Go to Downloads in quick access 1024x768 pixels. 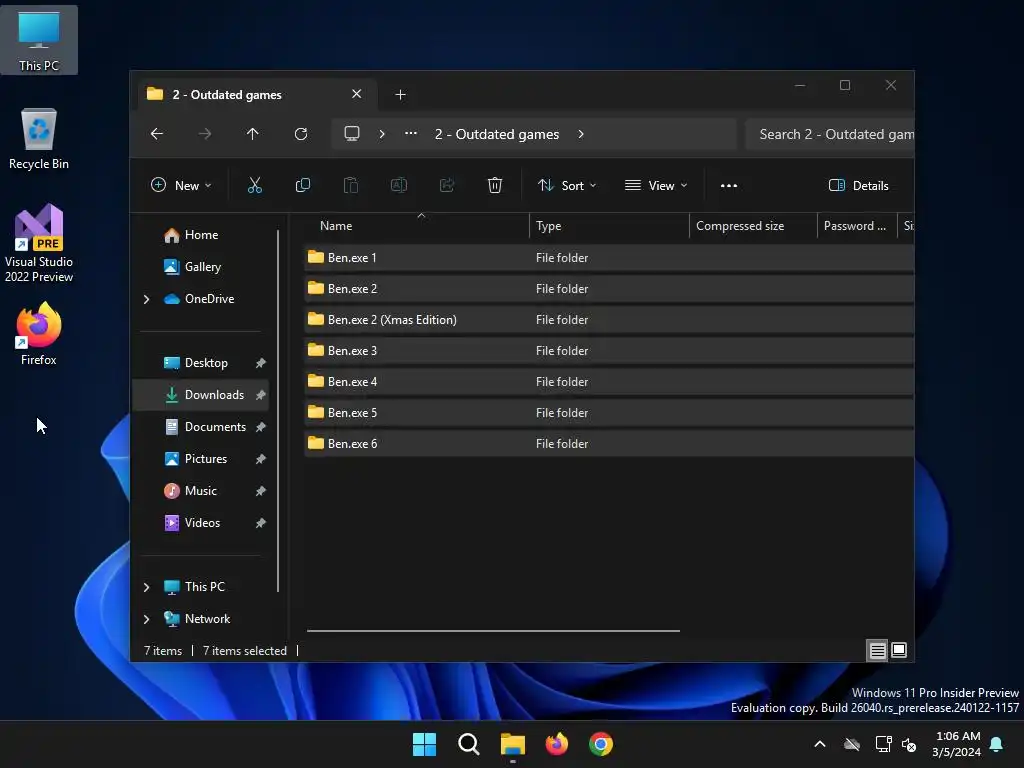[201, 395]
